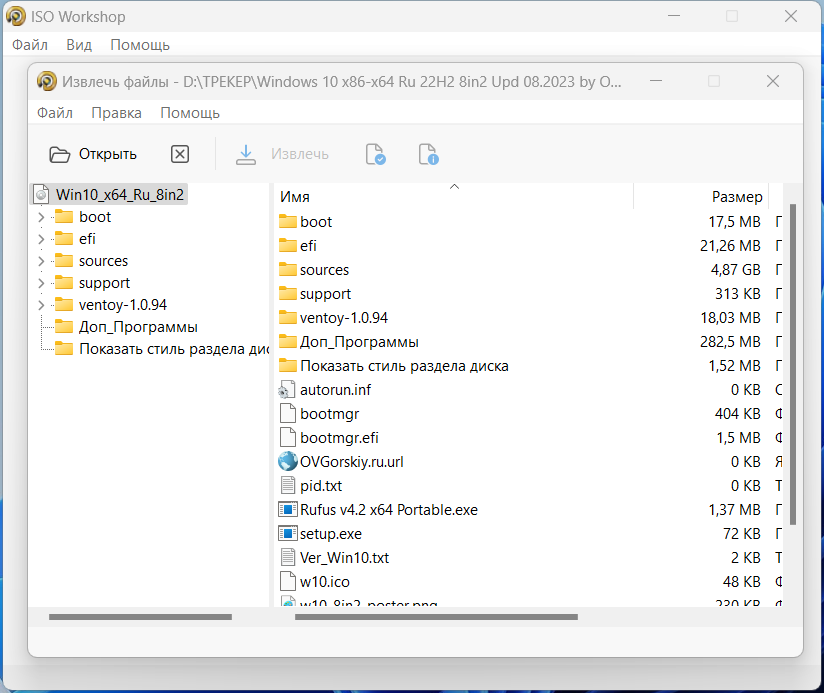
Task: Click the file list horizontal scrollbar
Action: (x=436, y=617)
